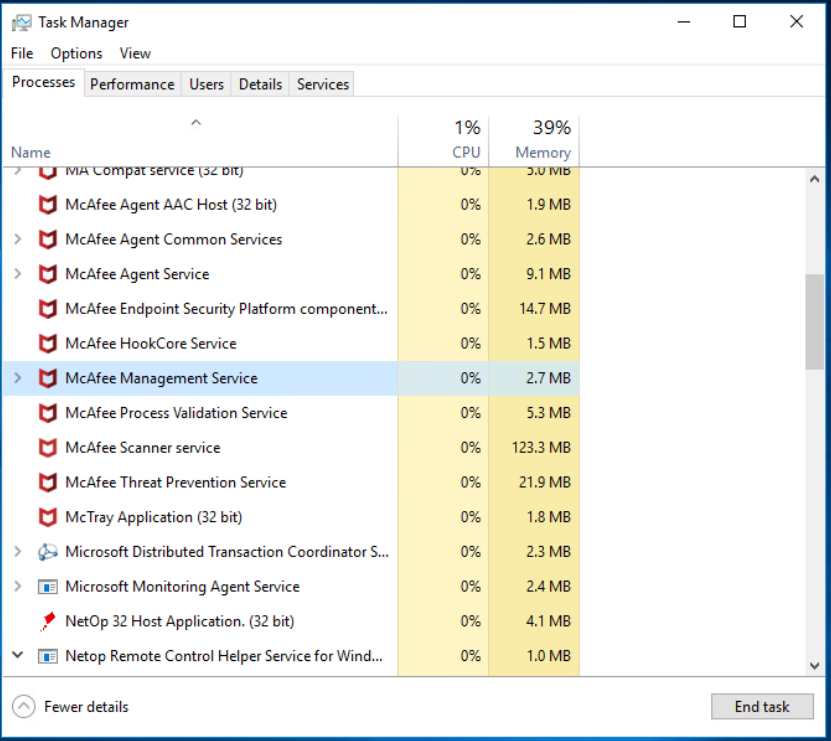This screenshot has height=741, width=831.
Task: Click the Task Manager title bar icon
Action: tap(21, 23)
